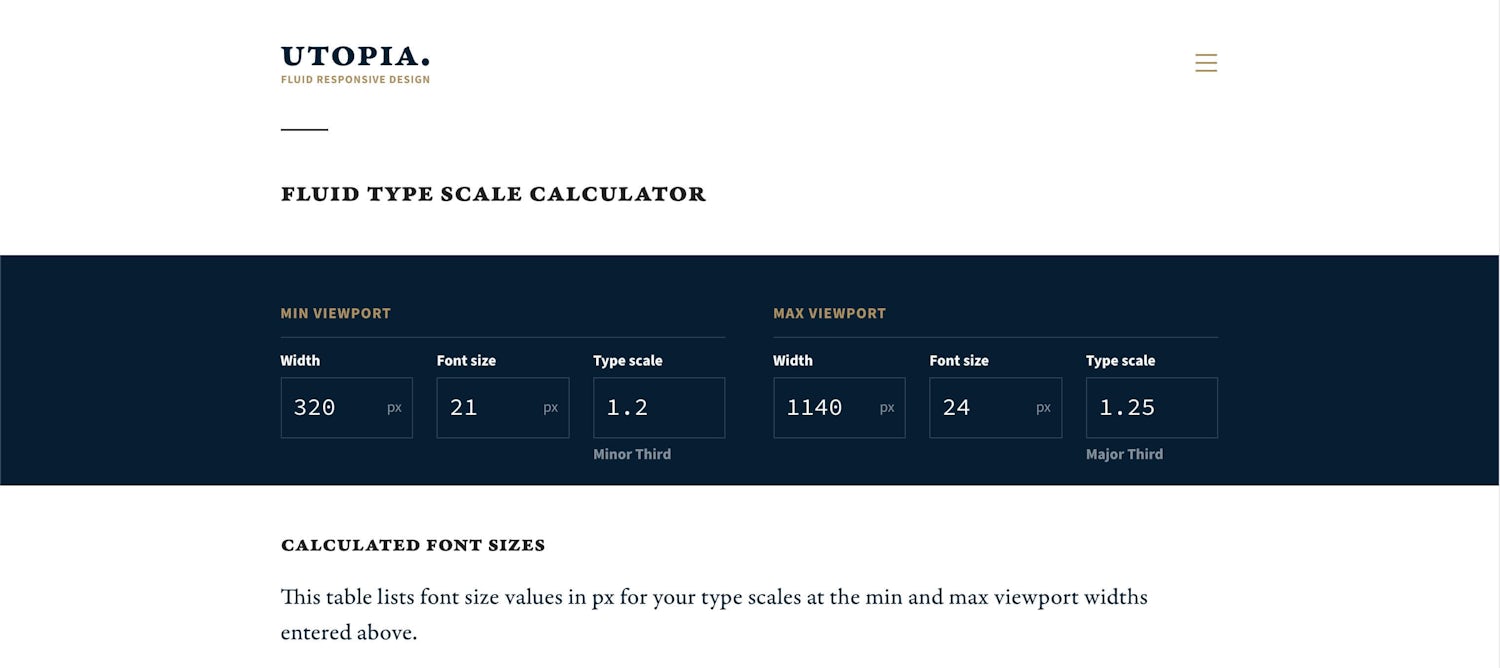
Task: Click the Type scale label under Min Viewport
Action: 627,361
